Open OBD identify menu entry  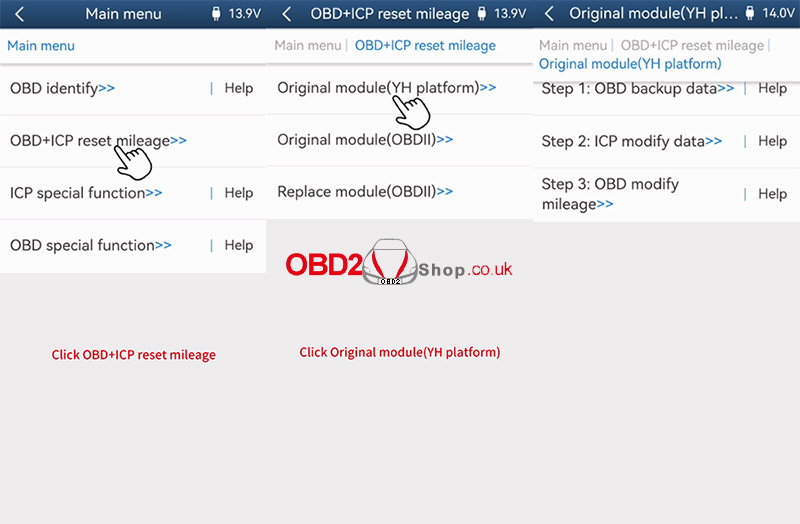tap(62, 88)
